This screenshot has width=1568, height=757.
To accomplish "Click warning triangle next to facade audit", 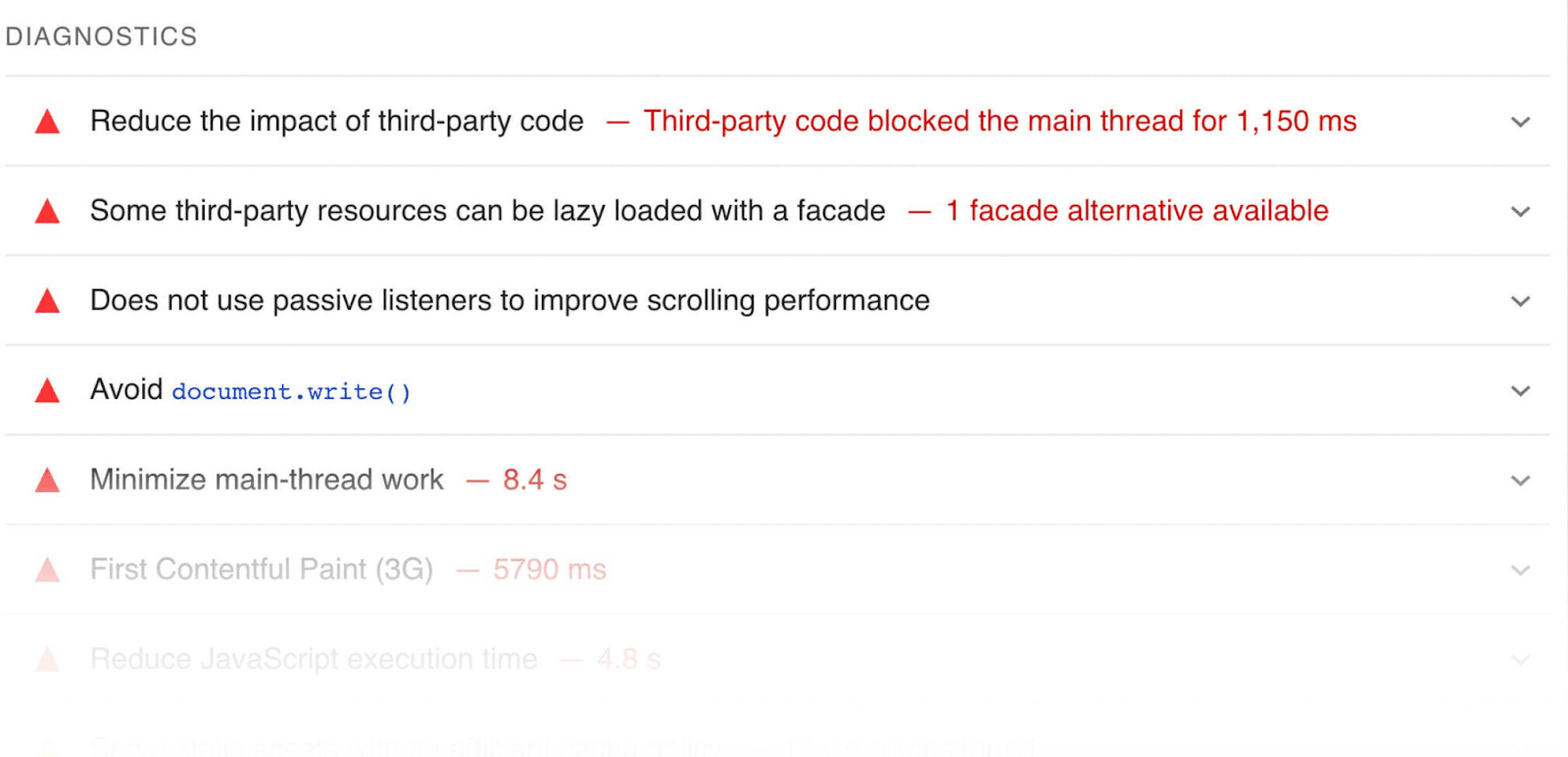I will (47, 212).
